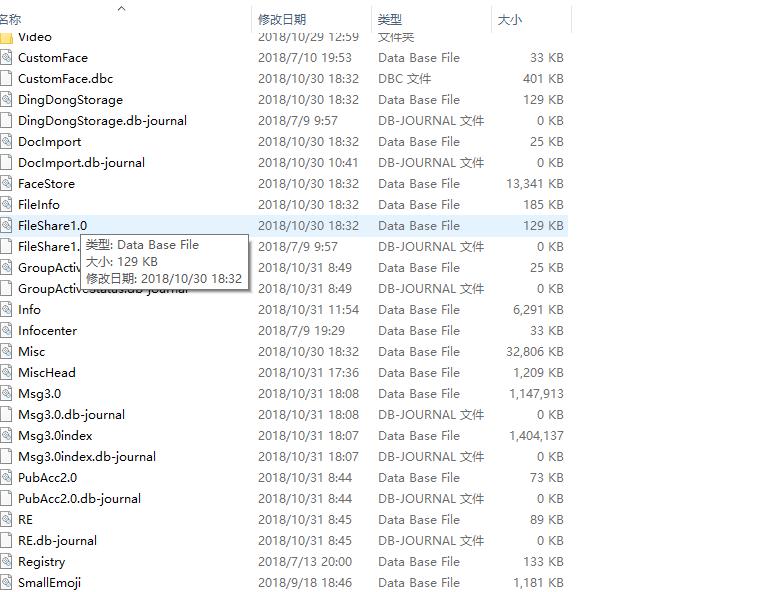Click the PubAcc2.0.db-journal file icon
Image resolution: width=773 pixels, height=592 pixels.
[x=6, y=499]
